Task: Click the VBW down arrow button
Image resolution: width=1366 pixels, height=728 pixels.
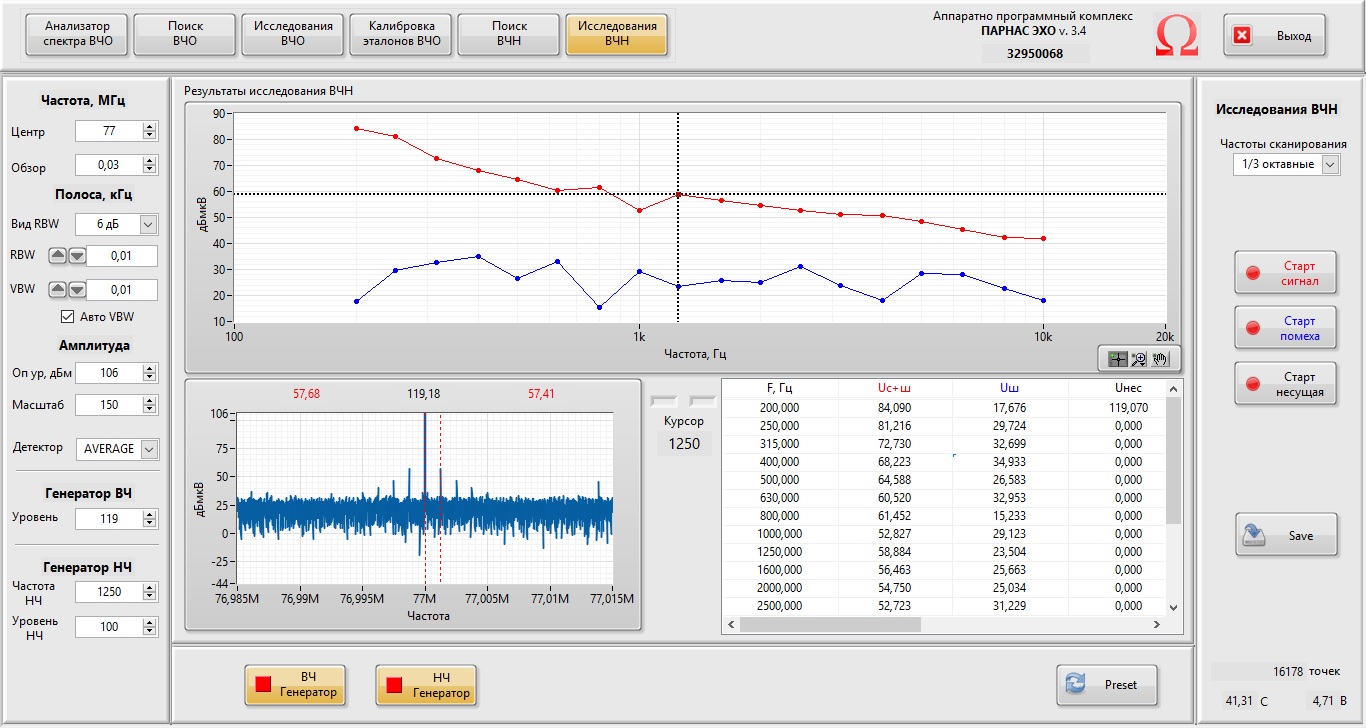Action: point(76,290)
